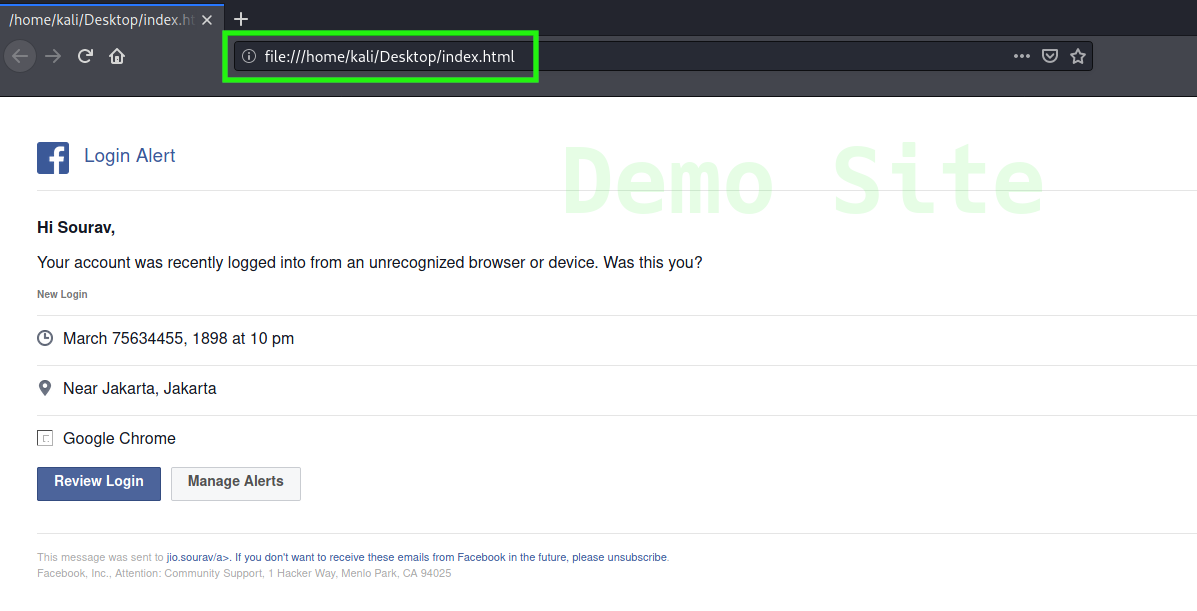The width and height of the screenshot is (1197, 611).
Task: Click 'Your account was recently logged' sentence
Action: [x=369, y=263]
